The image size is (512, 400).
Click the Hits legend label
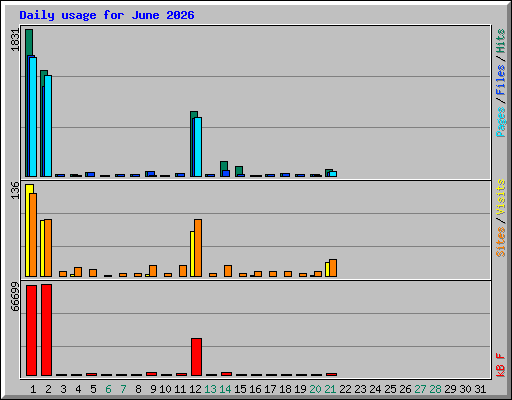pos(501,41)
